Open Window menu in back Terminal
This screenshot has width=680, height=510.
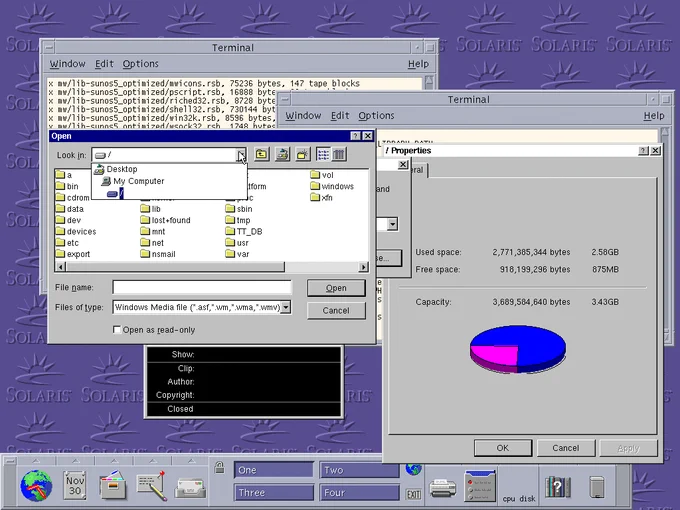[67, 64]
